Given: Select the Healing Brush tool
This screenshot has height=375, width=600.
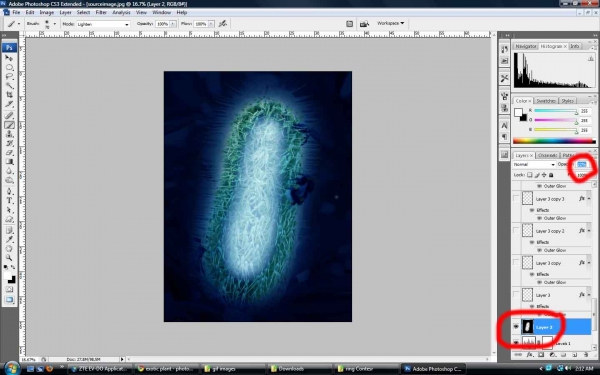Looking at the screenshot, I should click(9, 116).
